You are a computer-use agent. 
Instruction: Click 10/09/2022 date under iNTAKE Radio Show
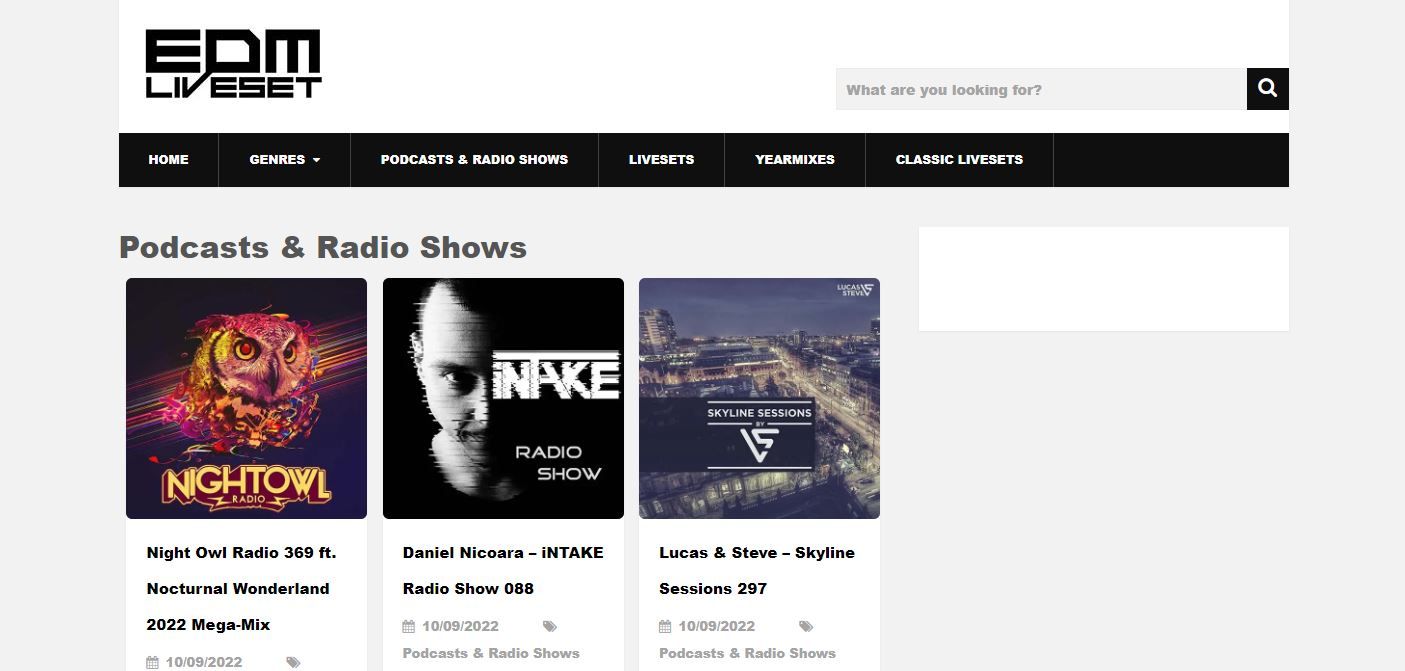(460, 626)
